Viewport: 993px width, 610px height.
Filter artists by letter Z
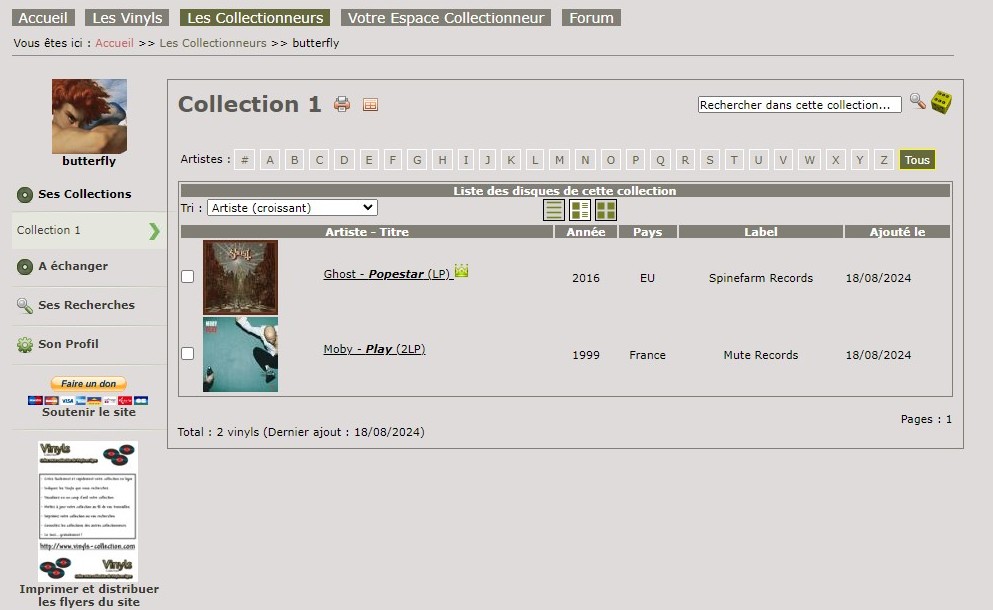[x=884, y=160]
